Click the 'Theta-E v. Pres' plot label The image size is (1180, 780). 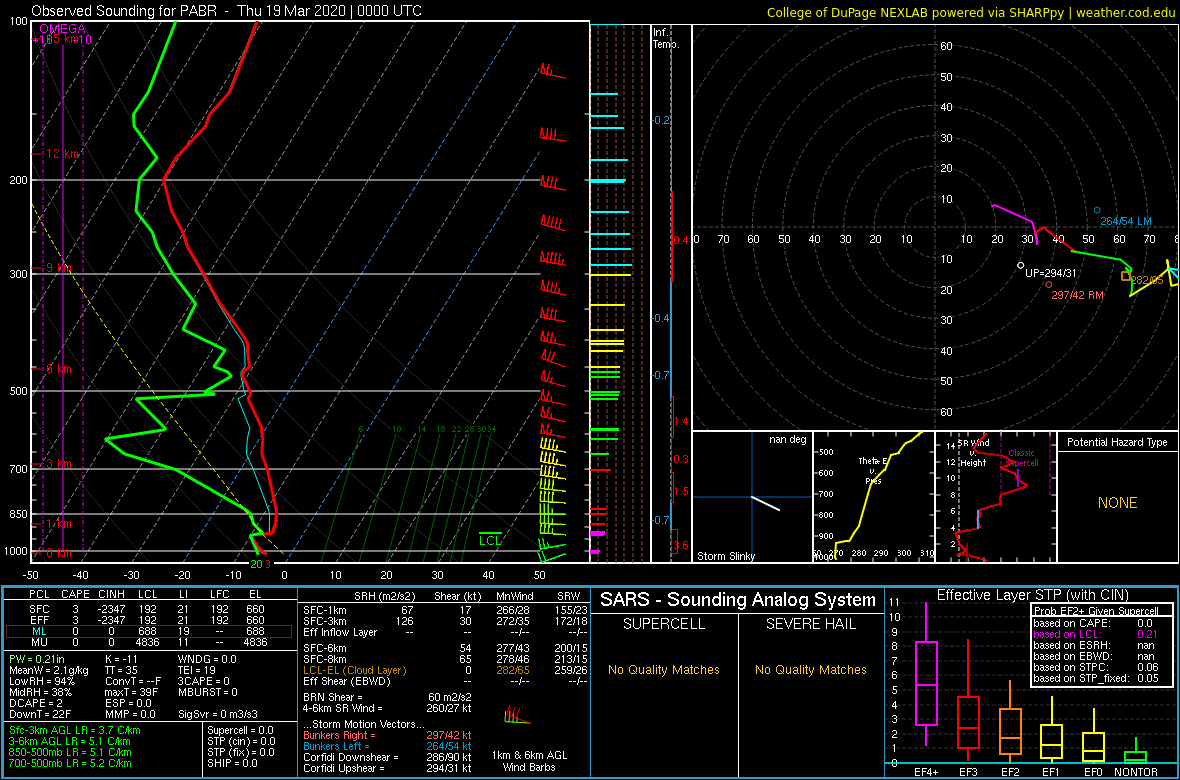pos(874,470)
